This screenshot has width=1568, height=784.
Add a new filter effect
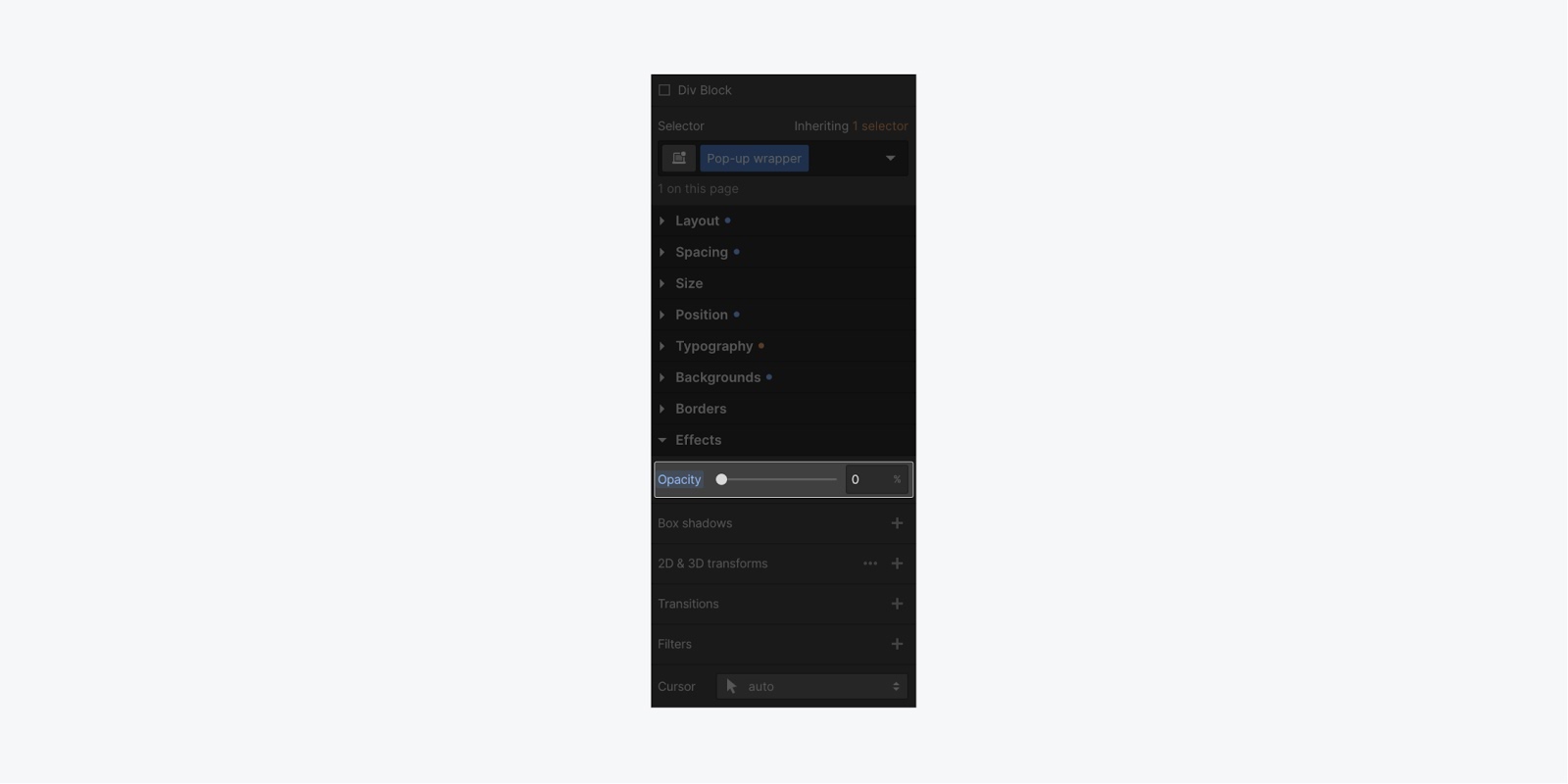coord(897,644)
